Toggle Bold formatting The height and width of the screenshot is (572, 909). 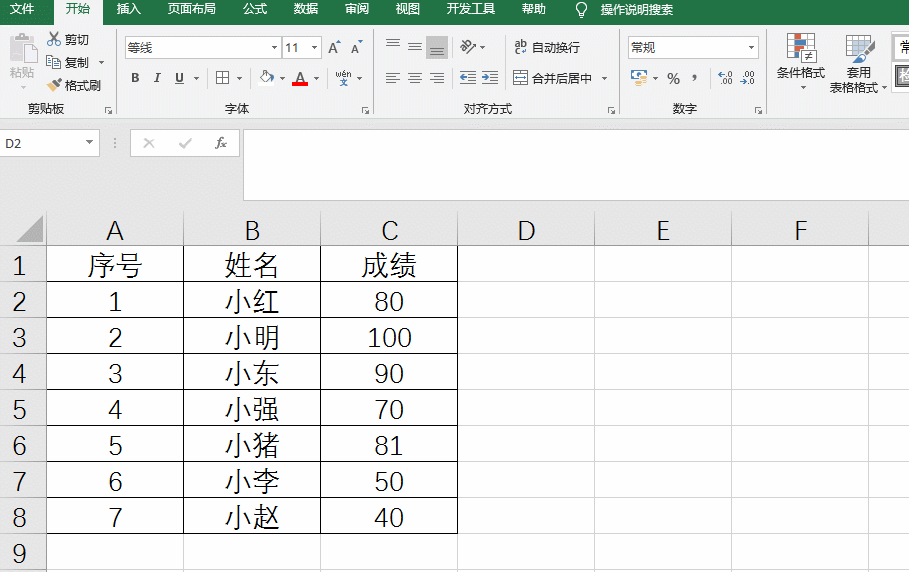tap(135, 78)
